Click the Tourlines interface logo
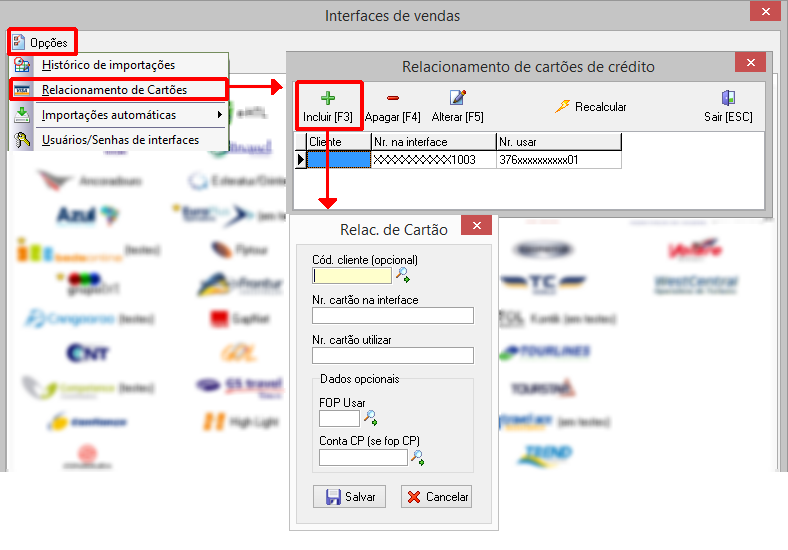This screenshot has height=550, width=788. pos(545,351)
